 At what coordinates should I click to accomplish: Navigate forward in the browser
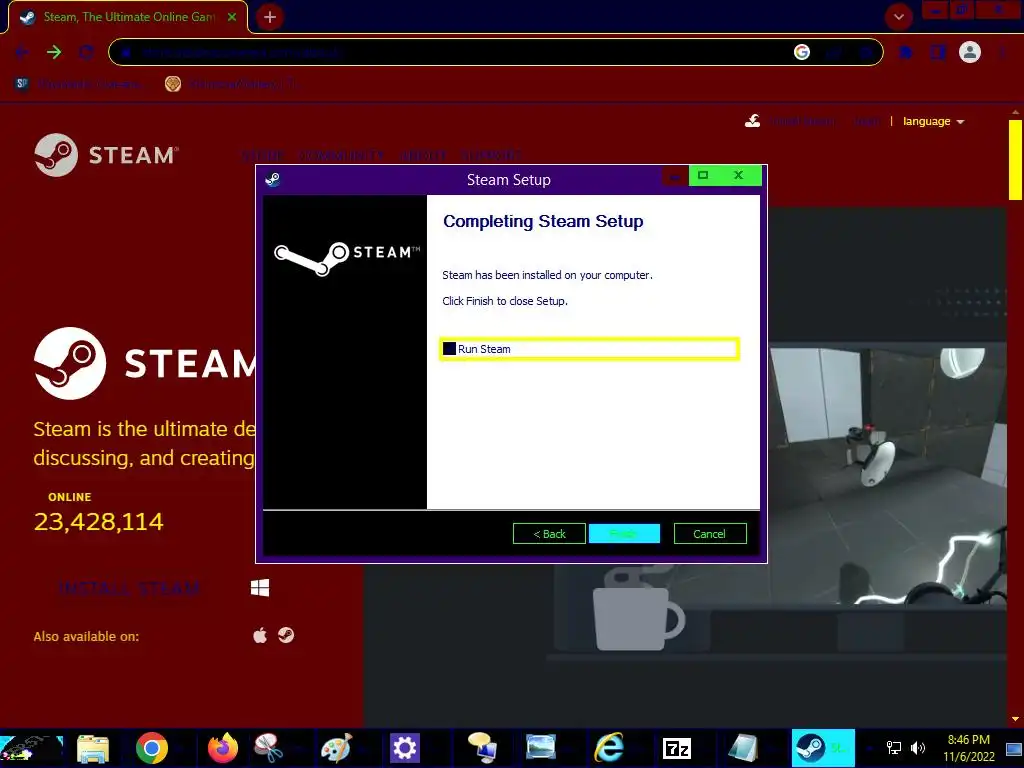(x=54, y=52)
